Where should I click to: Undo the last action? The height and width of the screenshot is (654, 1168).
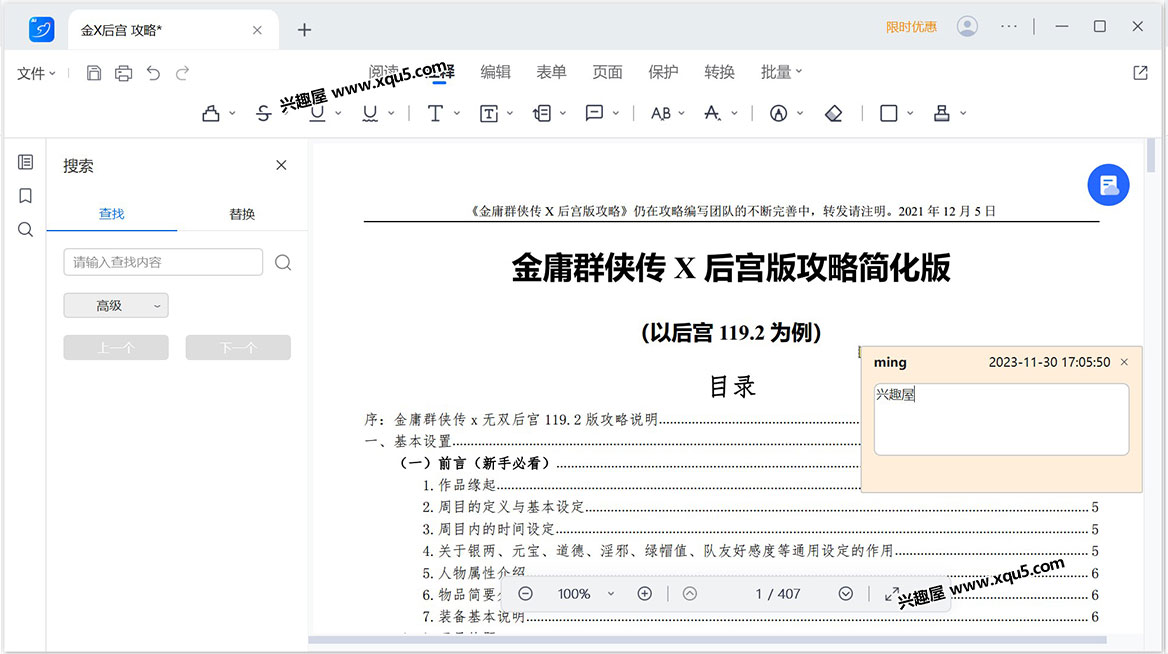point(153,73)
